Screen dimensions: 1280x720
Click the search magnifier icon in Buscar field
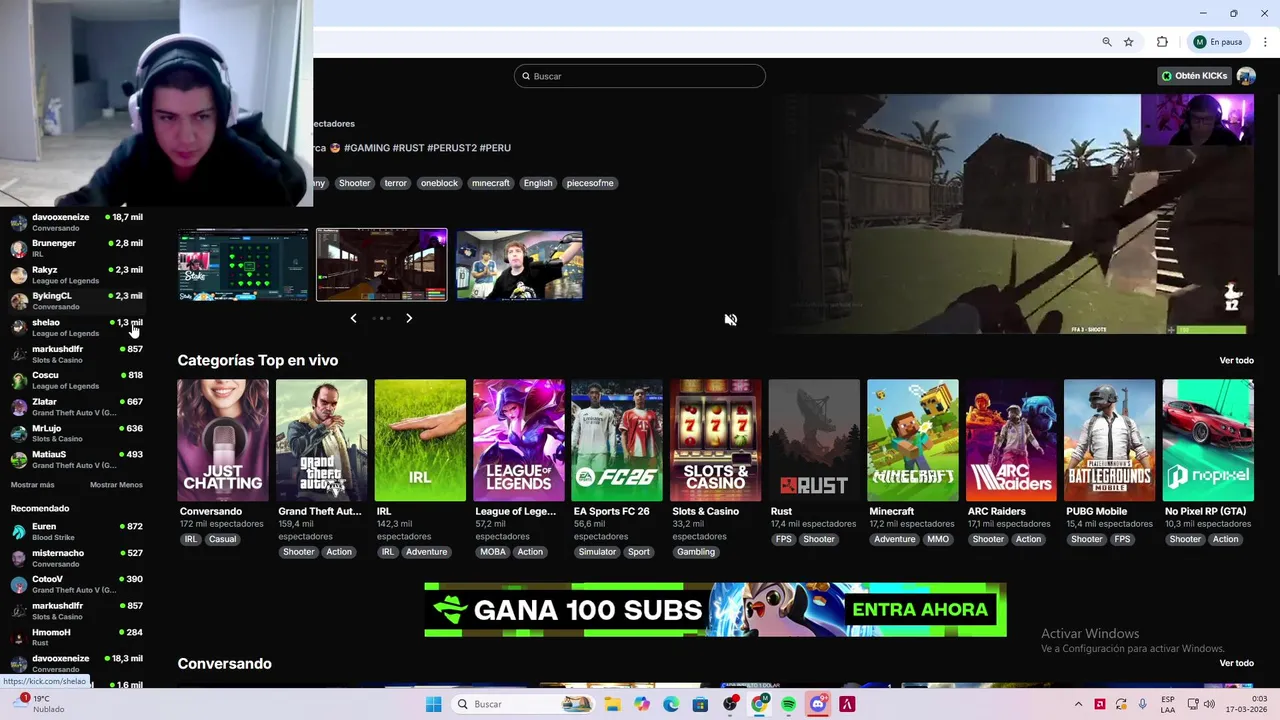[526, 76]
